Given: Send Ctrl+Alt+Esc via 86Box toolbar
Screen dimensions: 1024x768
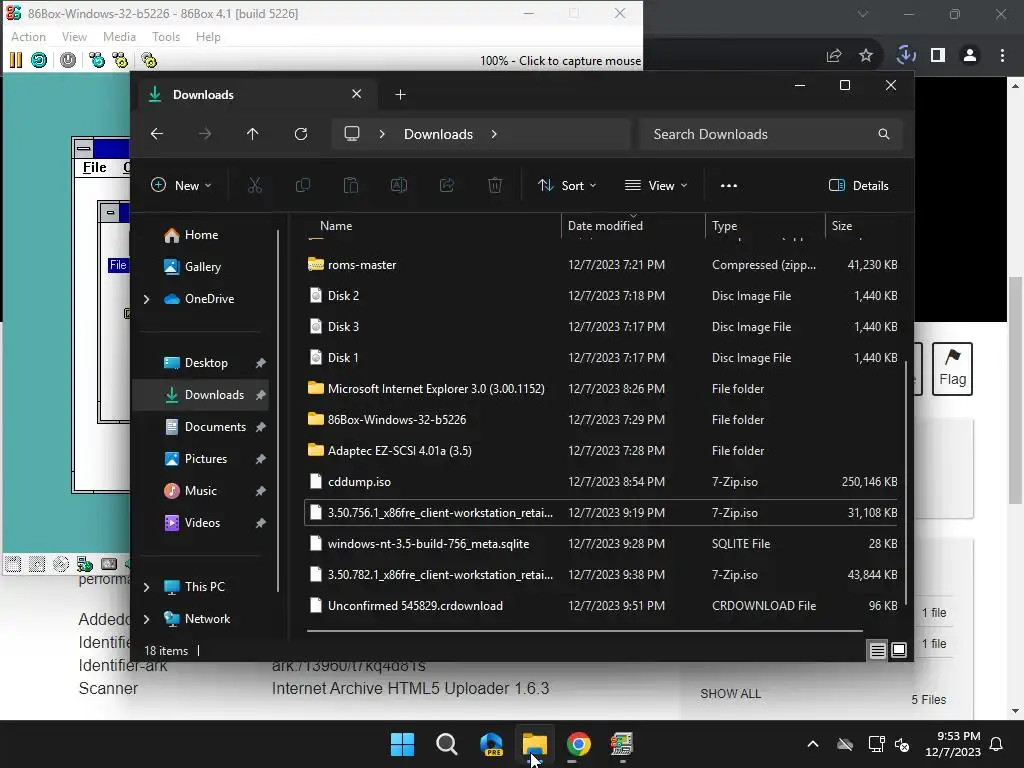Looking at the screenshot, I should pos(120,61).
